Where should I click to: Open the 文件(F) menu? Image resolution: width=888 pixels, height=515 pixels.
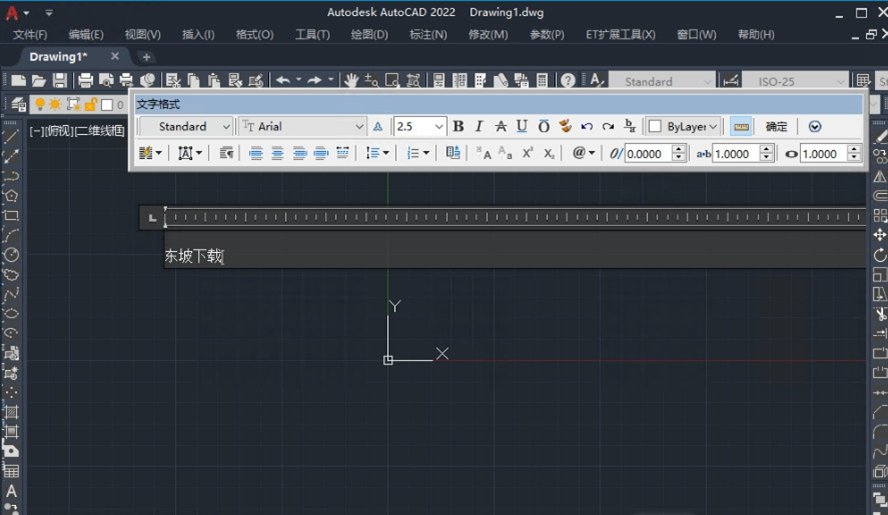(30, 35)
